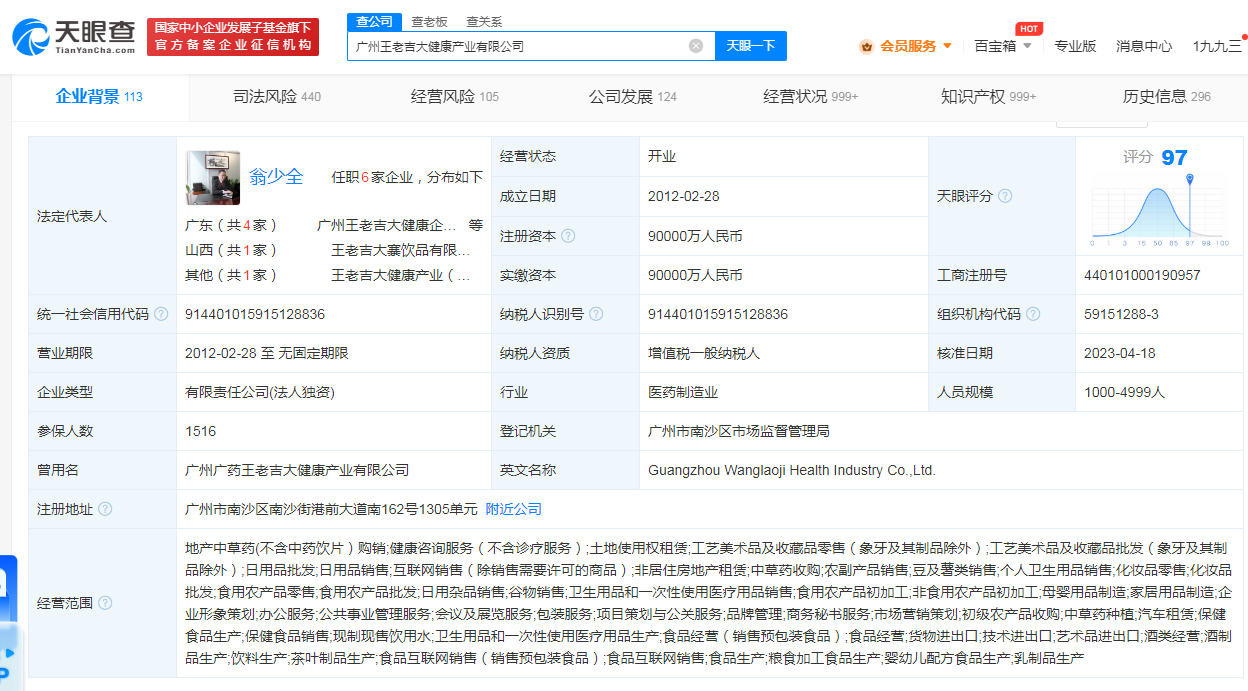The width and height of the screenshot is (1248, 691).
Task: Select the 历史信息 tab
Action: [1167, 97]
